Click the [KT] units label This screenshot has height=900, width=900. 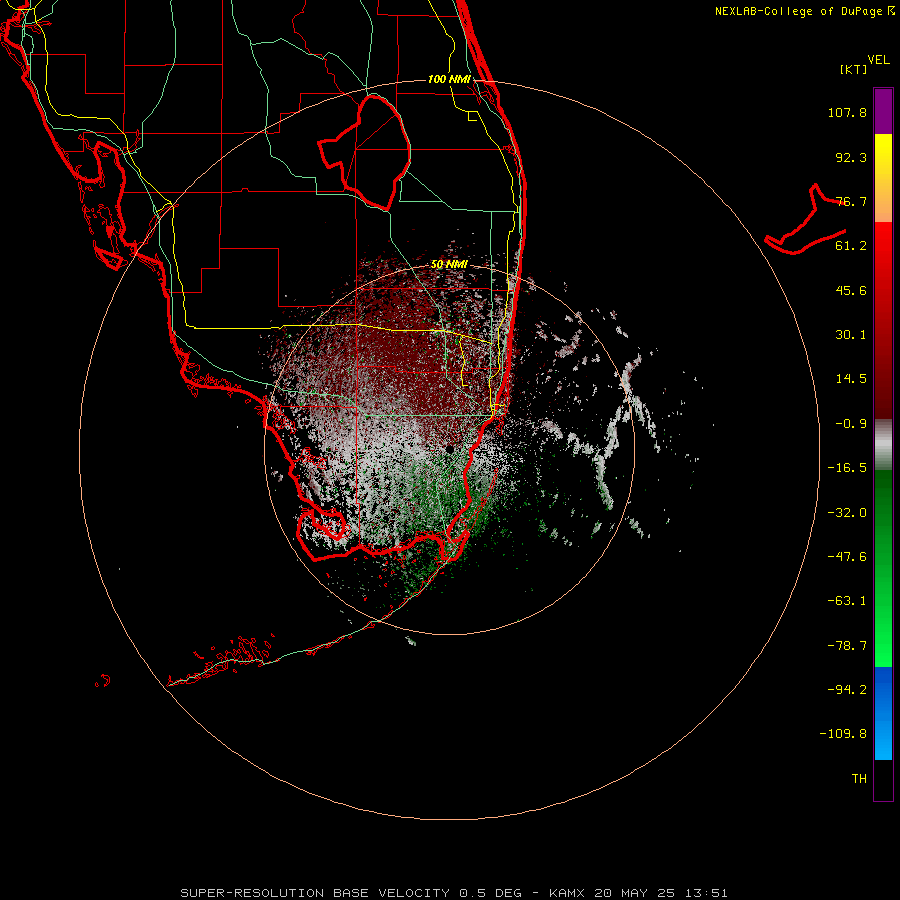854,69
